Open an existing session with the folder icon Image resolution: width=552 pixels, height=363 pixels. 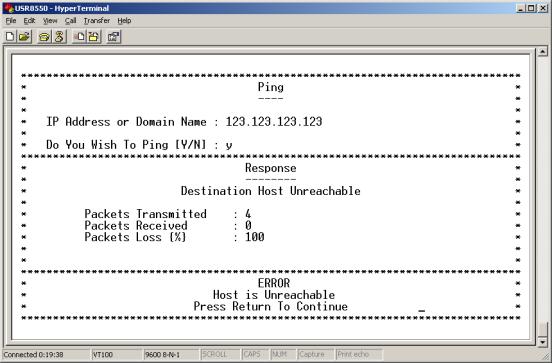tap(24, 36)
